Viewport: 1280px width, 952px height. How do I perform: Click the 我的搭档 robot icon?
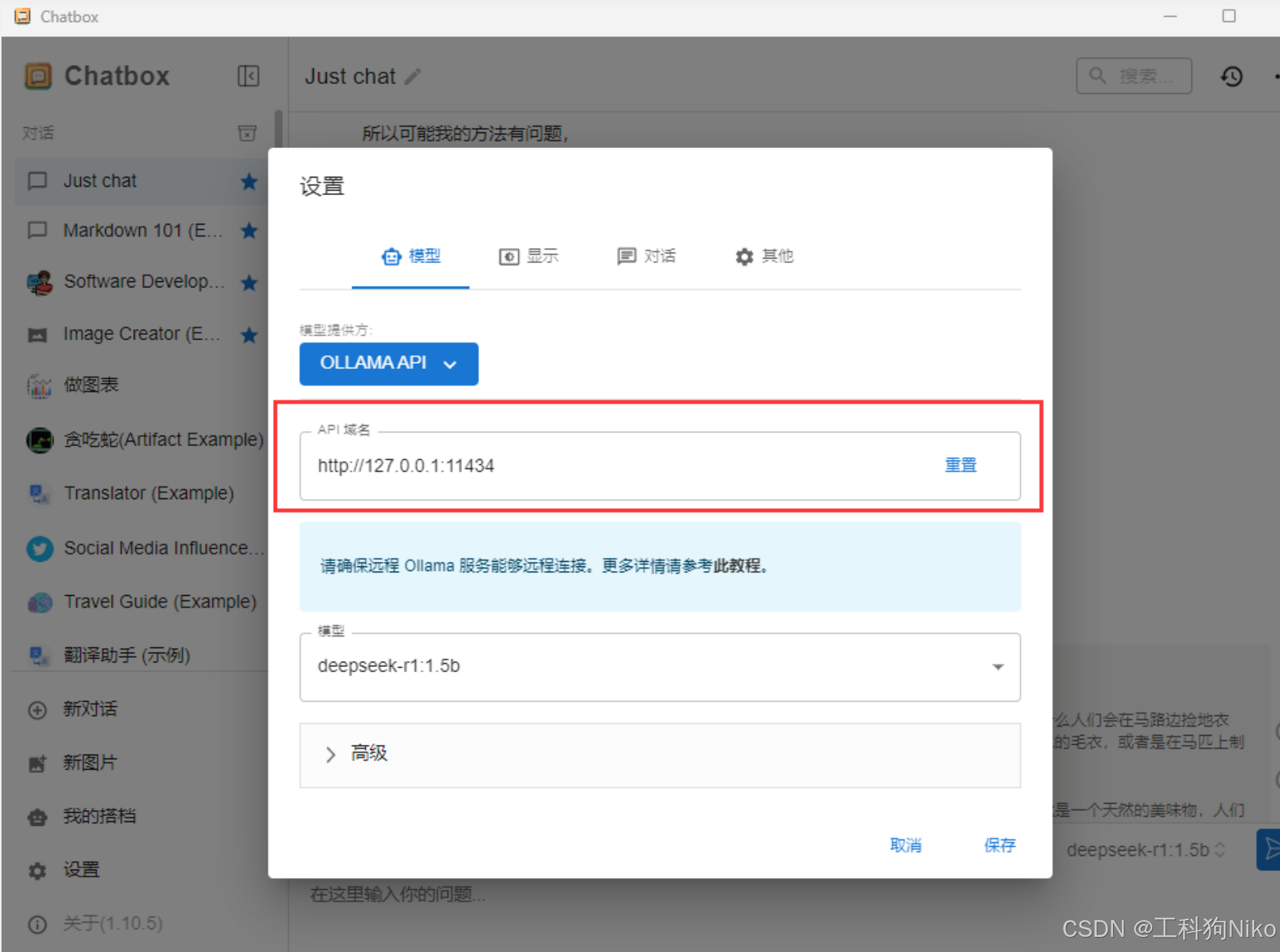(37, 817)
